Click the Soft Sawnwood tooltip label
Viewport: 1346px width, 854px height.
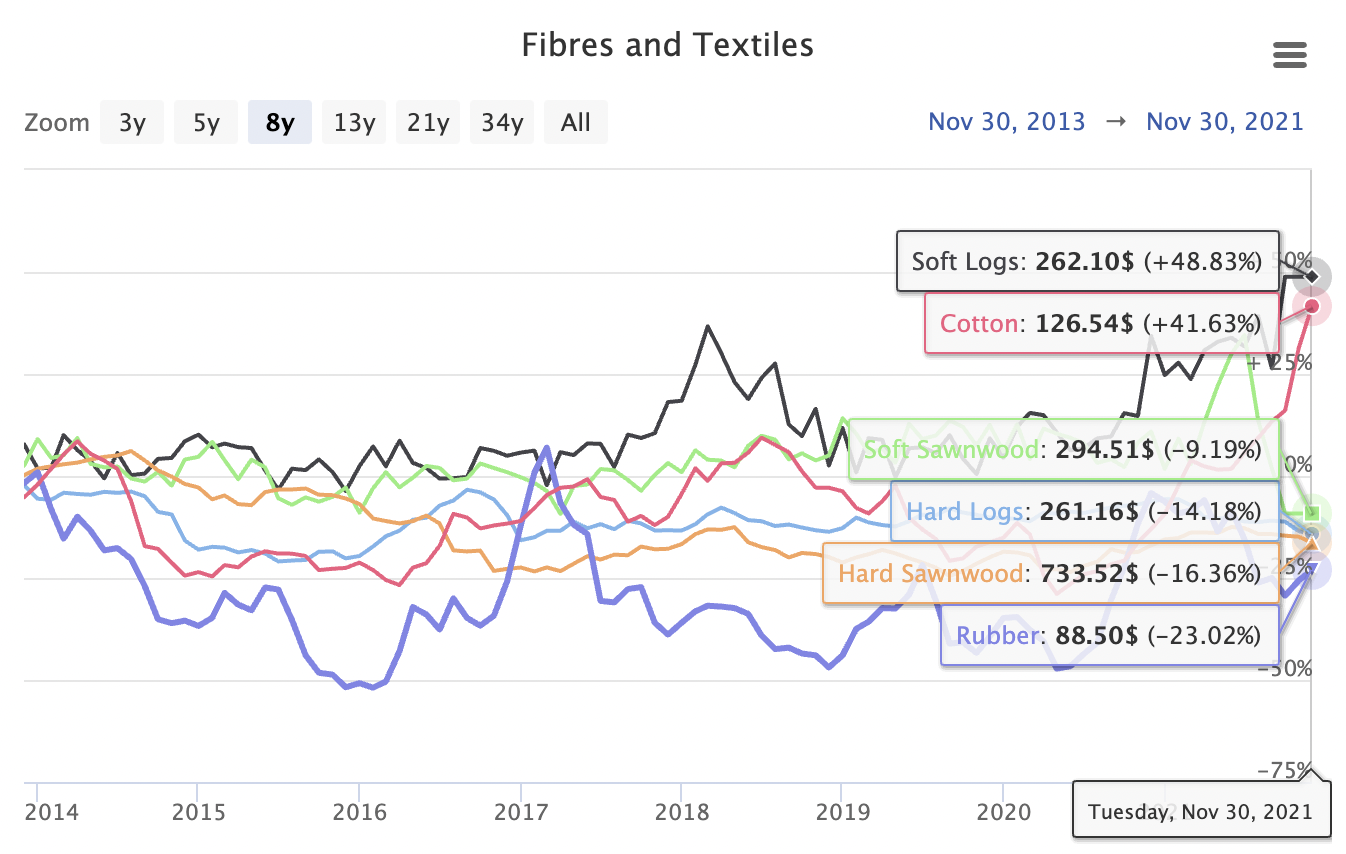[1062, 449]
